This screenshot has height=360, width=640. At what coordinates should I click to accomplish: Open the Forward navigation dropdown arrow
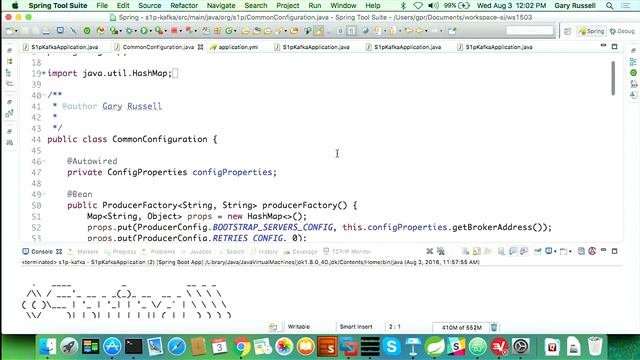click(x=441, y=31)
